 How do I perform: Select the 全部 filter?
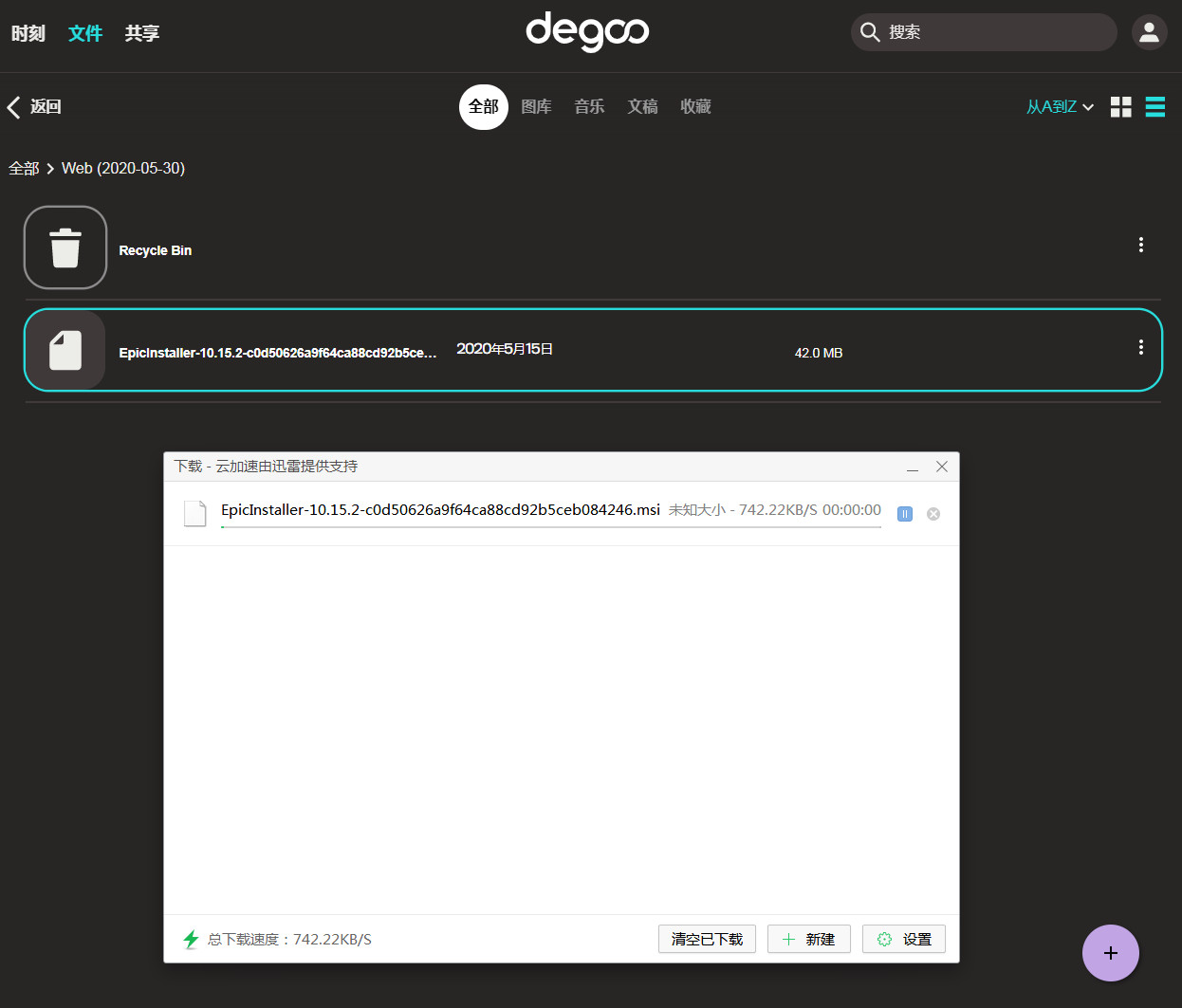pyautogui.click(x=484, y=107)
